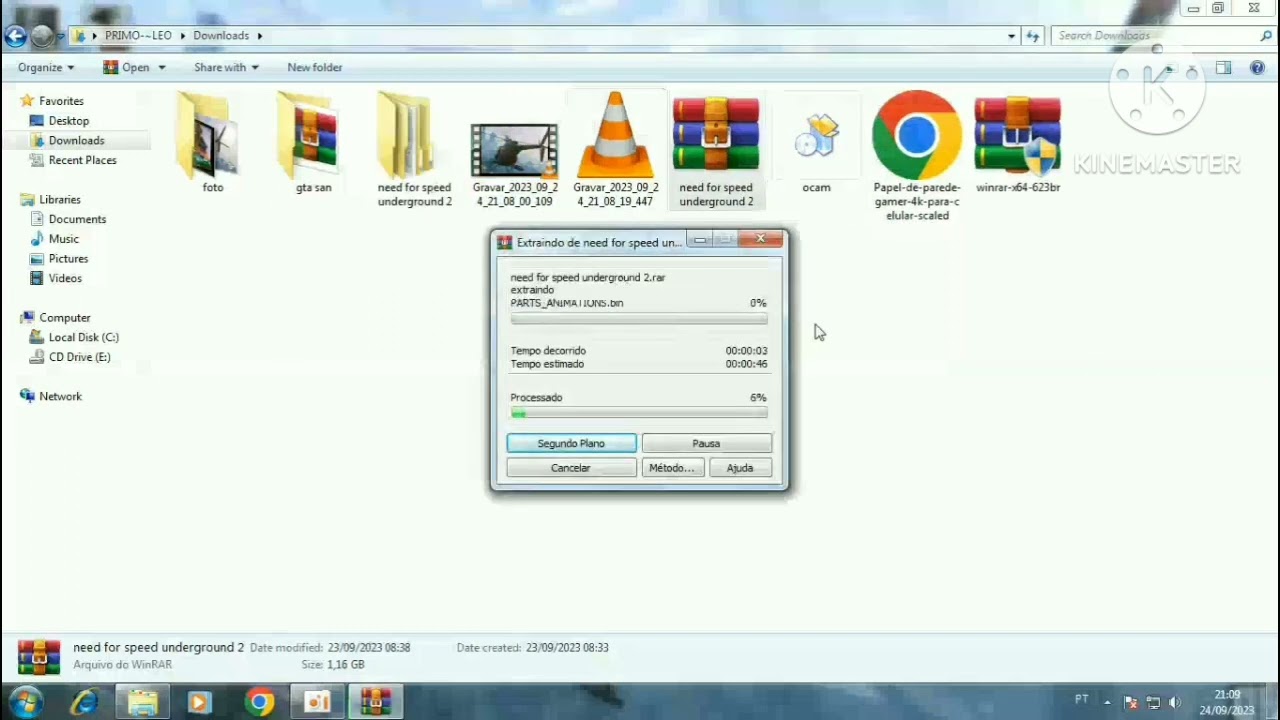Open the network icon in system tray

[1153, 702]
